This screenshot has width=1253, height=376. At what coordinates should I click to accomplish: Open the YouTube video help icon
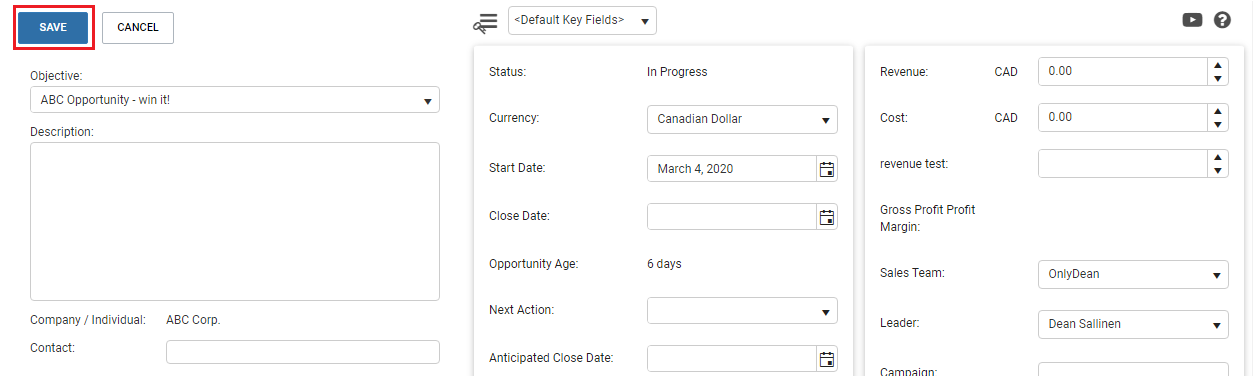pos(1192,19)
